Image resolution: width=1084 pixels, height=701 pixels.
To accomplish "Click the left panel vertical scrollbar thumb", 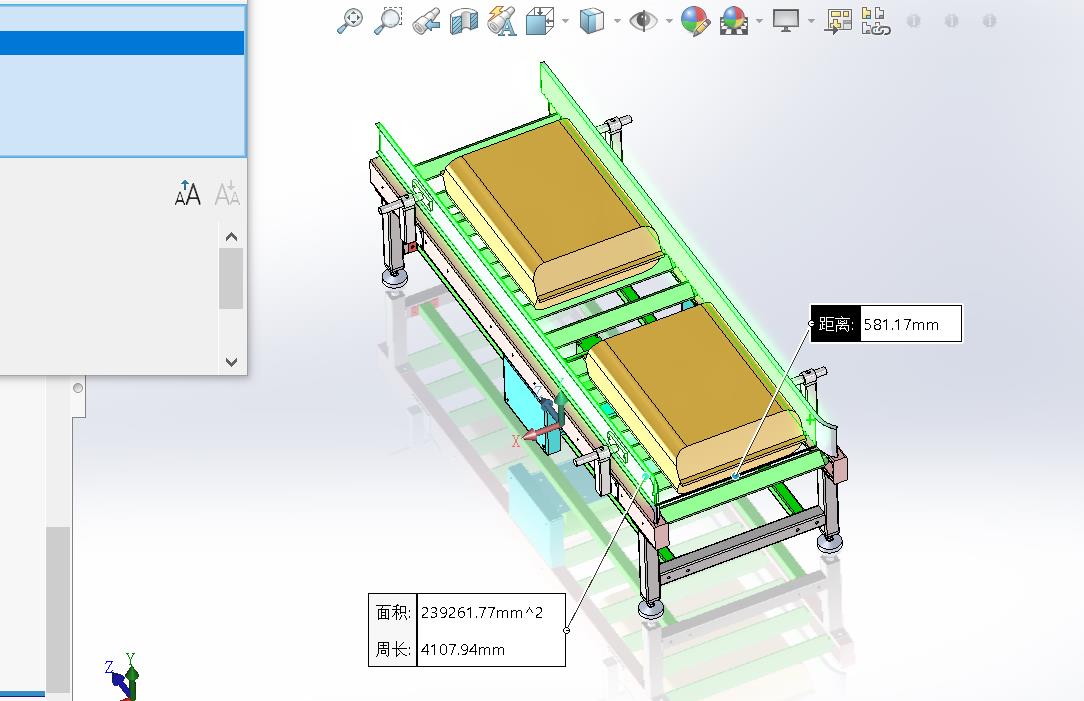I will pos(58,608).
